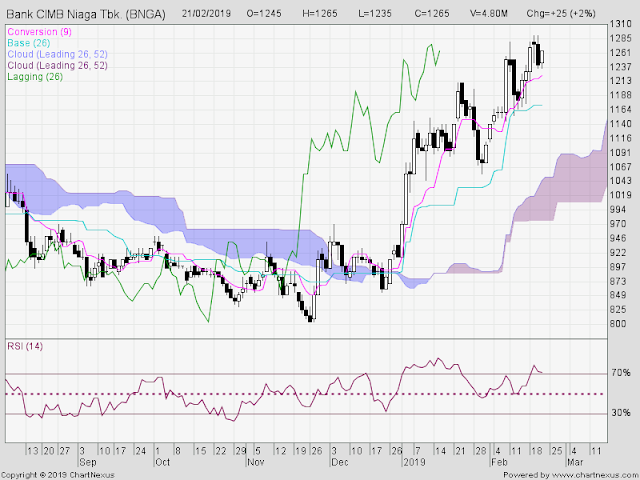The image size is (640, 480).
Task: Select the Lagging (26) legend label
Action: click(x=35, y=77)
